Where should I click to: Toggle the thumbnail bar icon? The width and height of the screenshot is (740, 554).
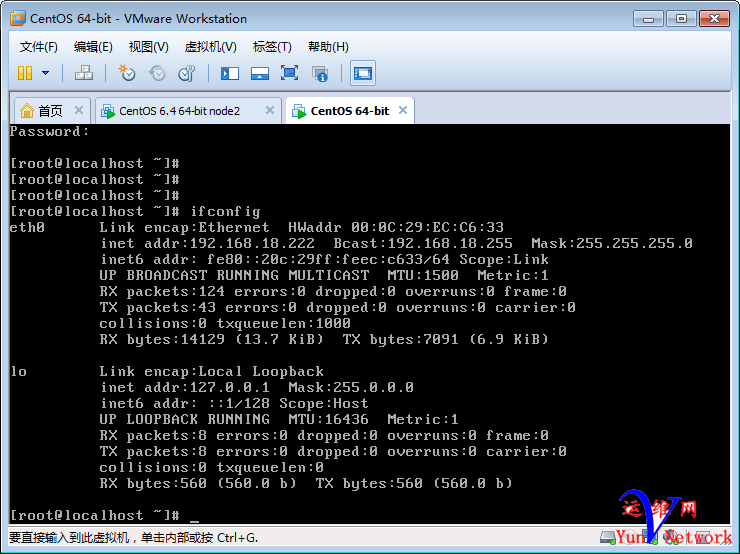(x=260, y=73)
